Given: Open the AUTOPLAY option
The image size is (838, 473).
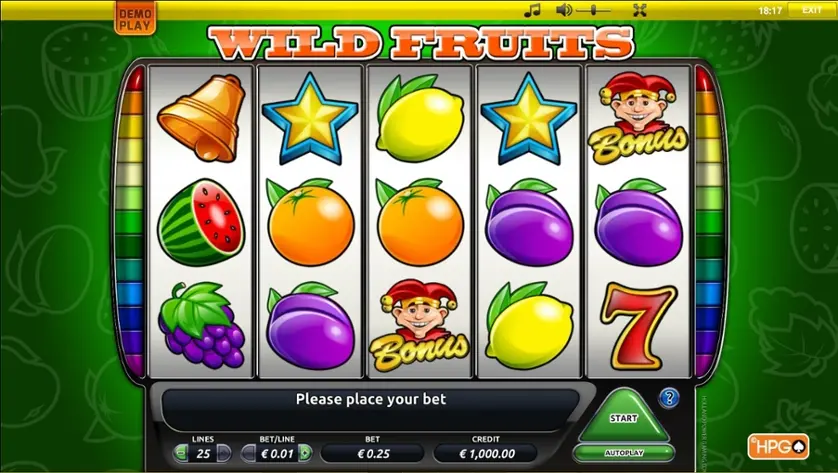Looking at the screenshot, I should [624, 453].
